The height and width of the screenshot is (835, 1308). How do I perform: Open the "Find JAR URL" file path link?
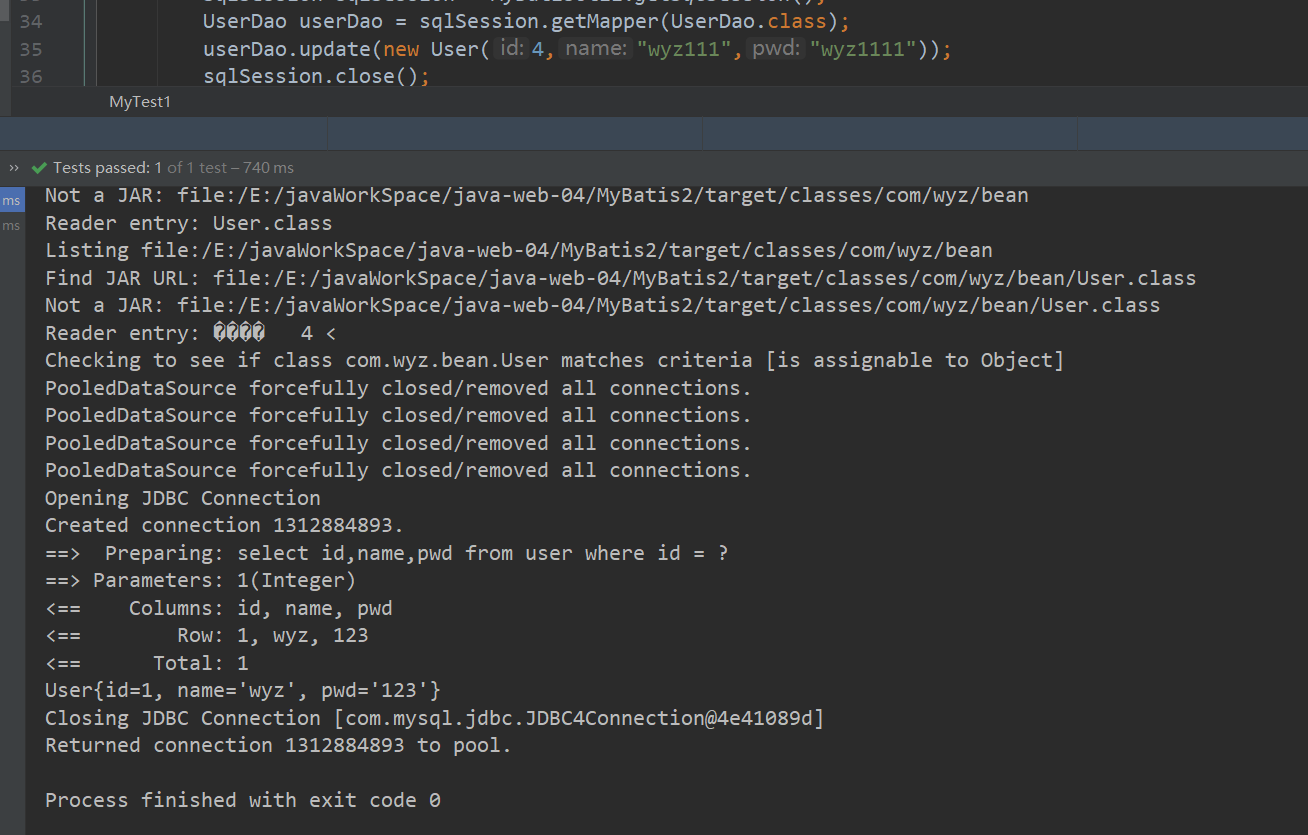[705, 278]
